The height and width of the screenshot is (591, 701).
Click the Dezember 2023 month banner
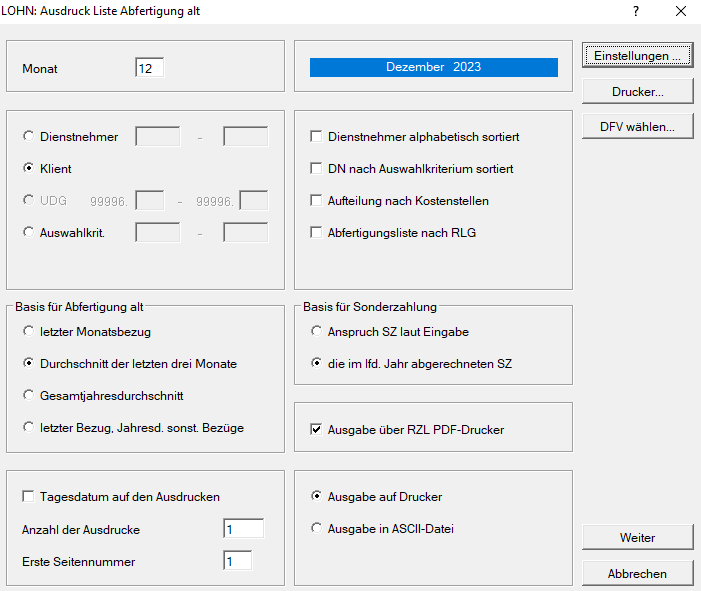[433, 67]
